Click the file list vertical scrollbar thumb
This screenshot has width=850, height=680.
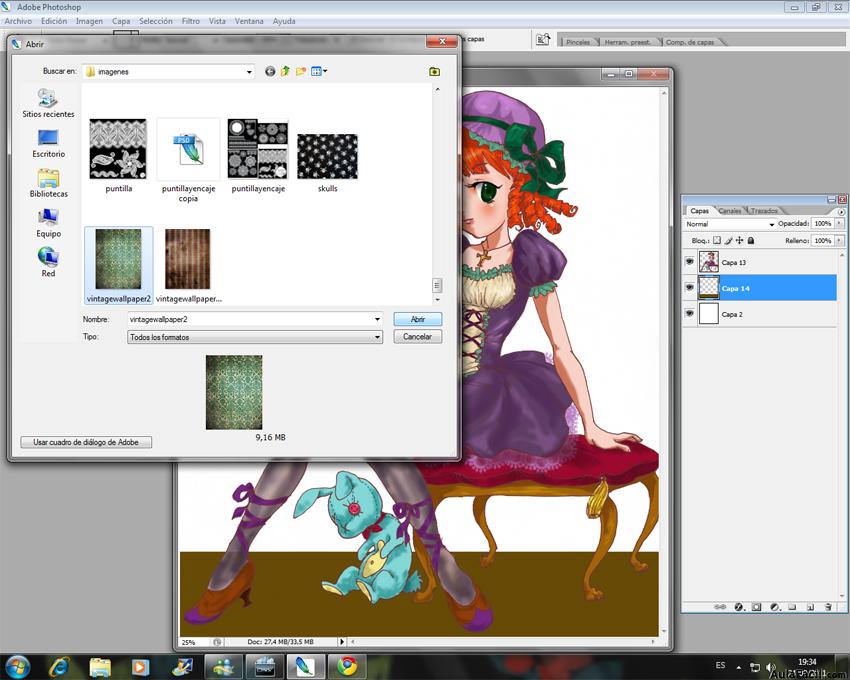pos(437,285)
